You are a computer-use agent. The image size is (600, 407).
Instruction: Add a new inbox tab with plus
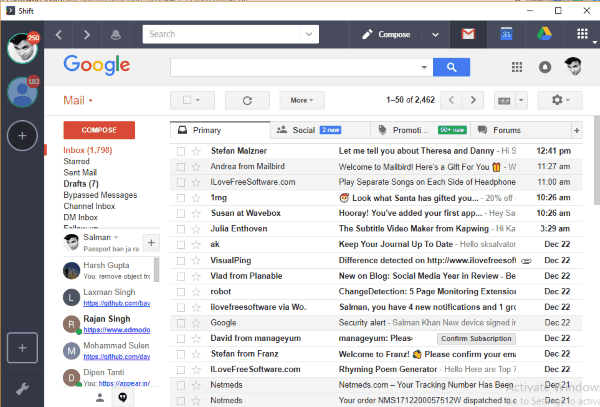click(577, 130)
